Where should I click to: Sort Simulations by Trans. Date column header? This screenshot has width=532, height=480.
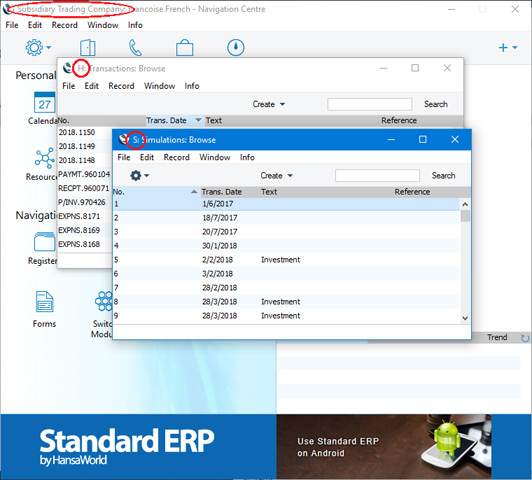click(230, 192)
